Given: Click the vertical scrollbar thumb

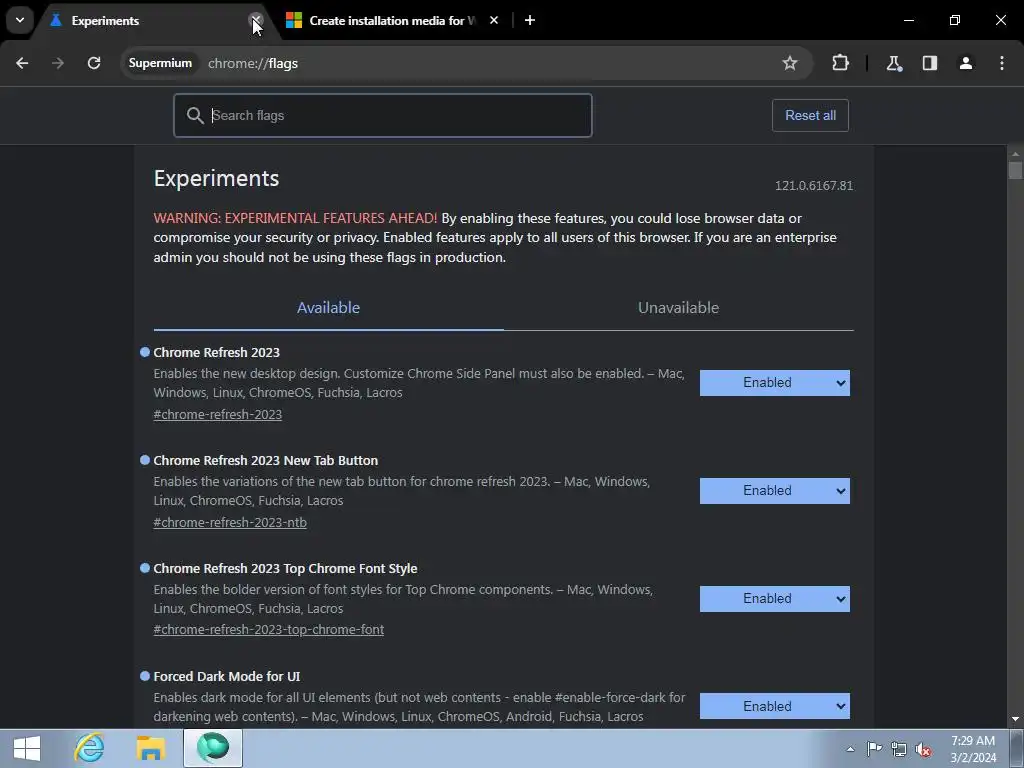Looking at the screenshot, I should 1015,170.
